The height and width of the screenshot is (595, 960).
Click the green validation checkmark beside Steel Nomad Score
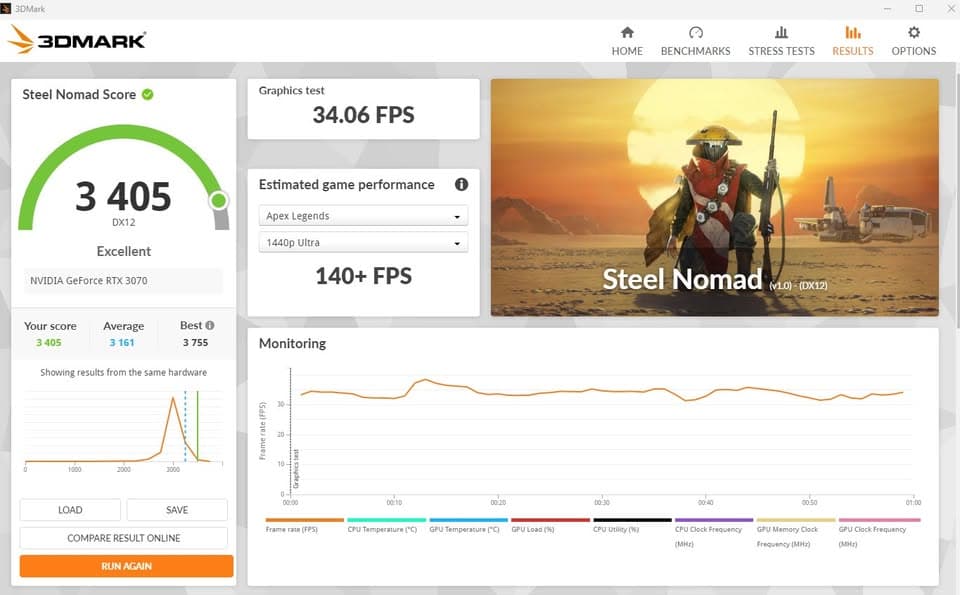(x=148, y=94)
